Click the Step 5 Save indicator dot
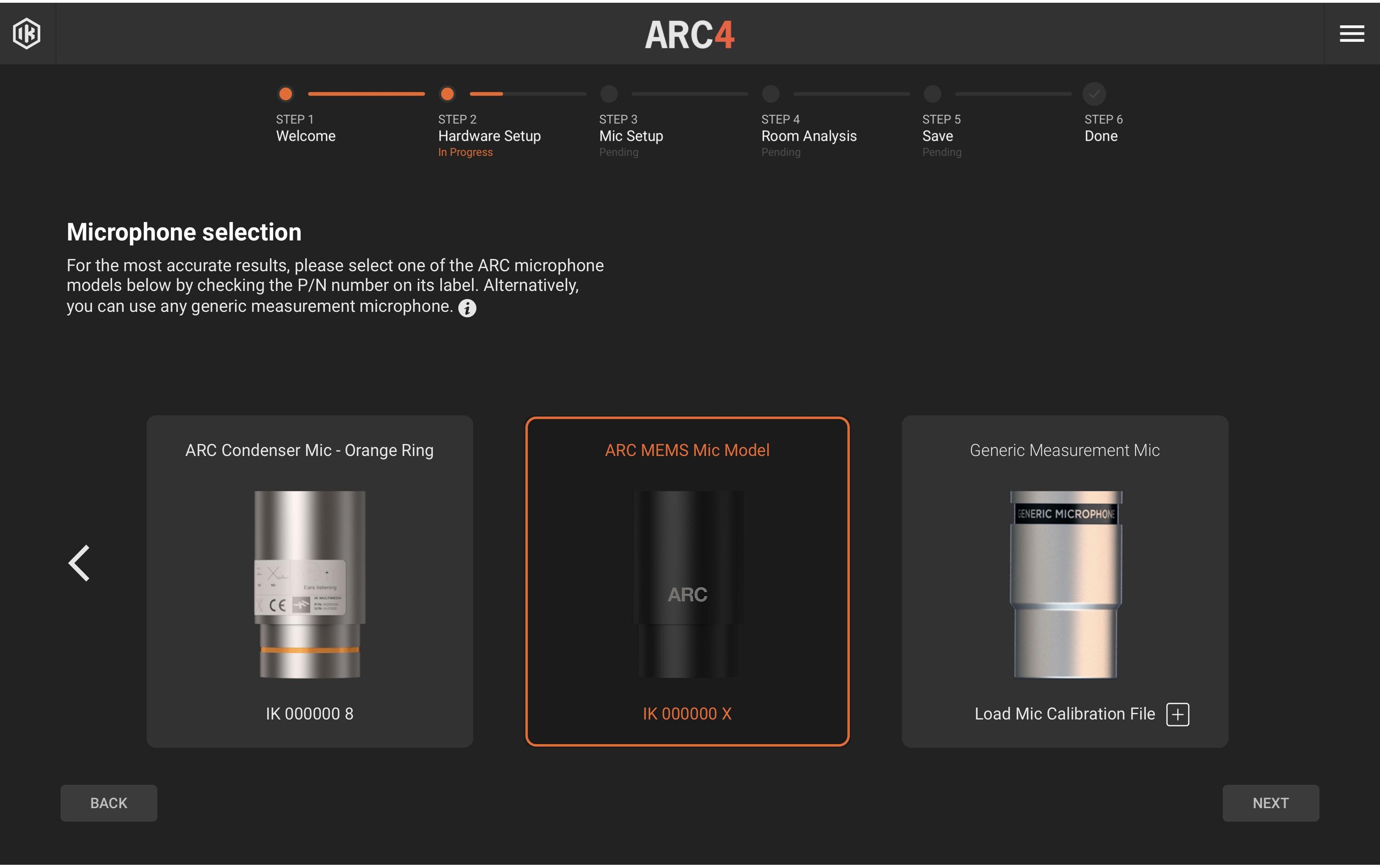Screen dimensions: 1380x868 pyautogui.click(x=932, y=94)
